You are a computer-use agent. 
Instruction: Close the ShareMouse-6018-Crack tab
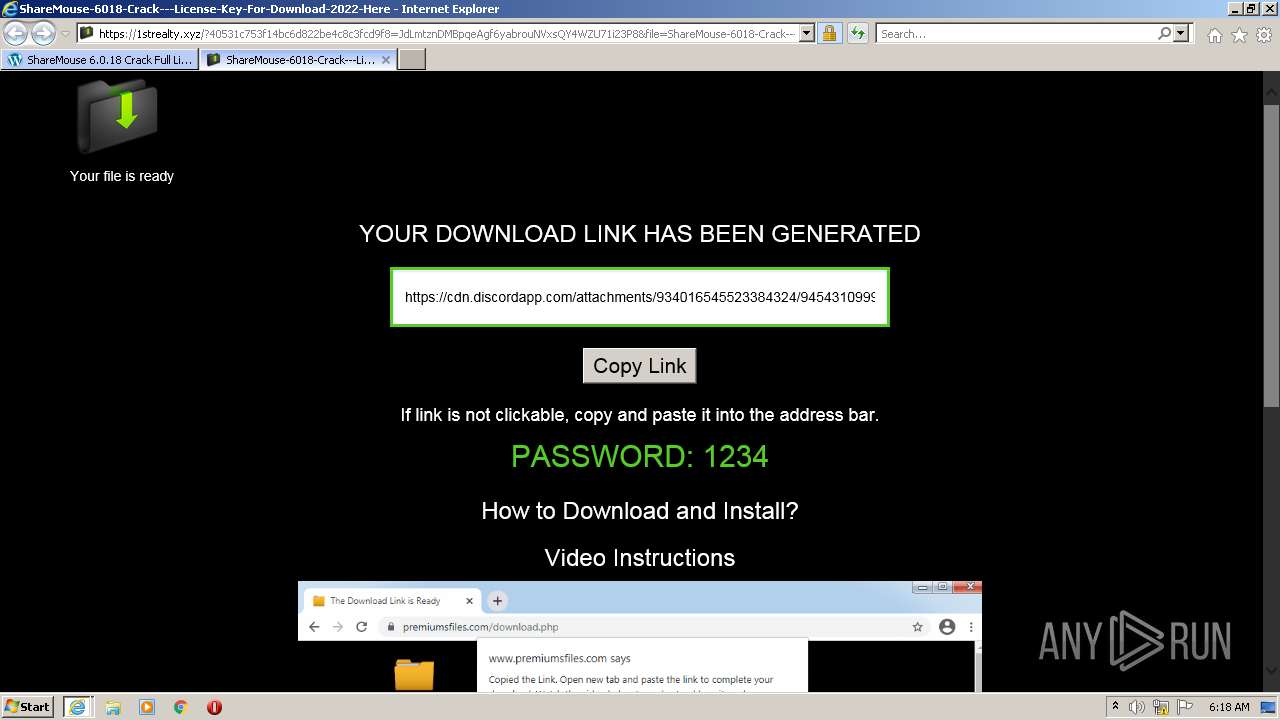[x=386, y=60]
